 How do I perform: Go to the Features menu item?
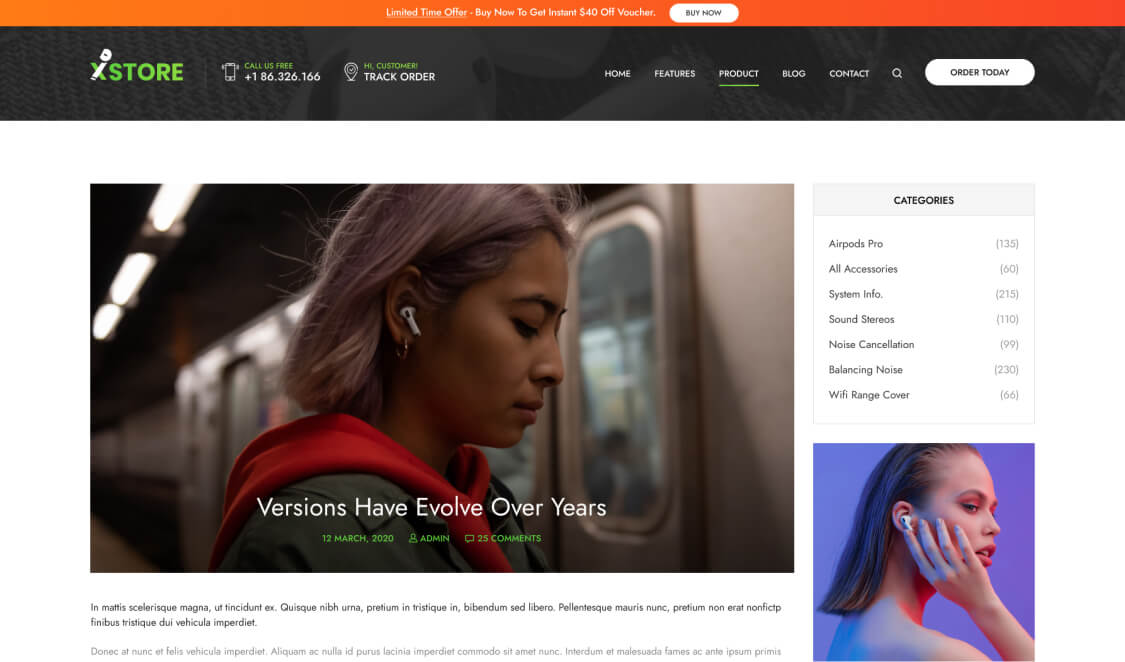674,73
